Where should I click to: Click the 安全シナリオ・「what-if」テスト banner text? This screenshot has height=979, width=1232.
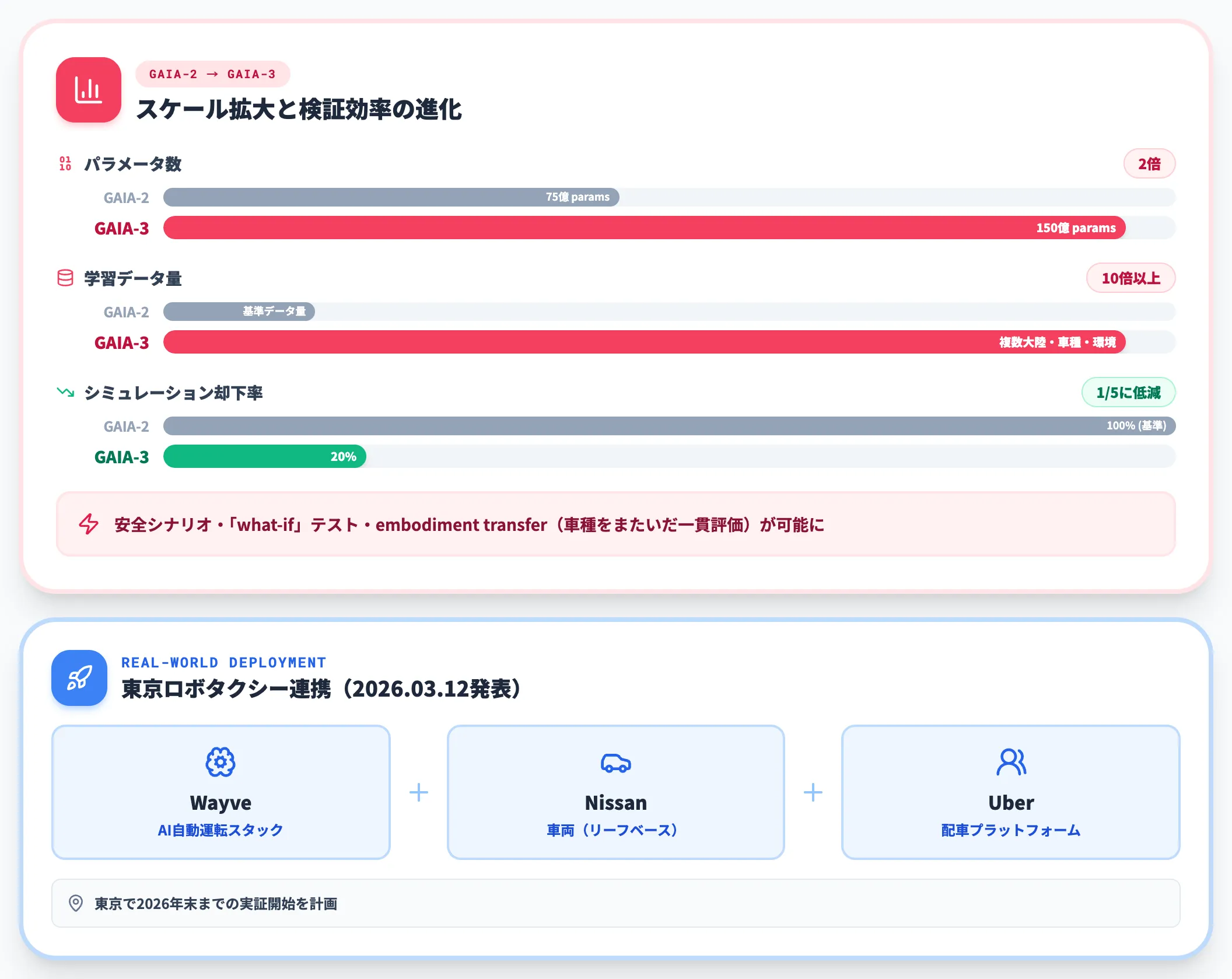click(469, 525)
